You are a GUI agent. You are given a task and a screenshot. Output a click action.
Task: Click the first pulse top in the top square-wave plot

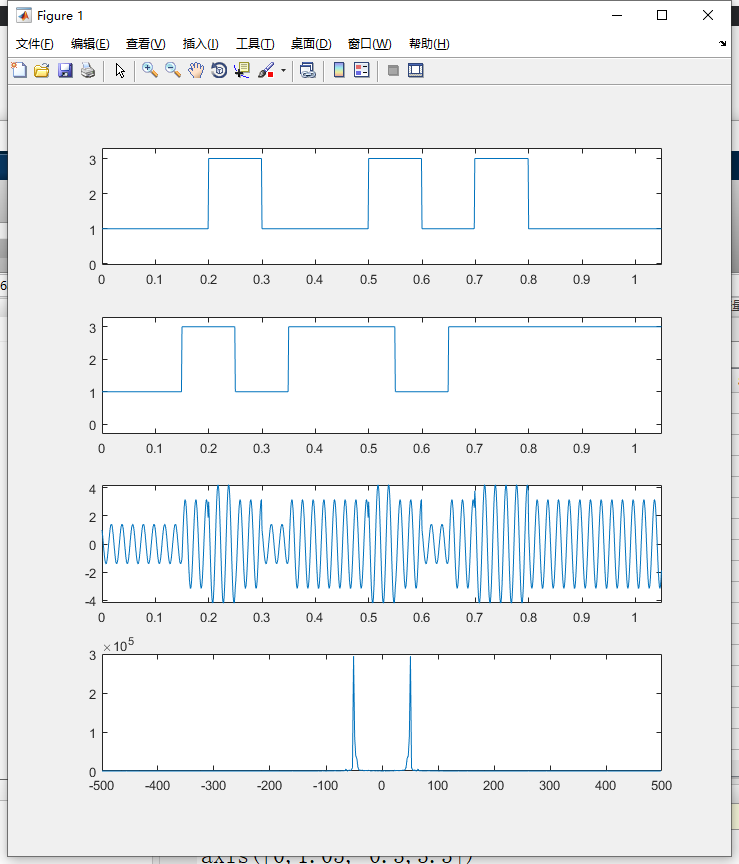pyautogui.click(x=235, y=159)
